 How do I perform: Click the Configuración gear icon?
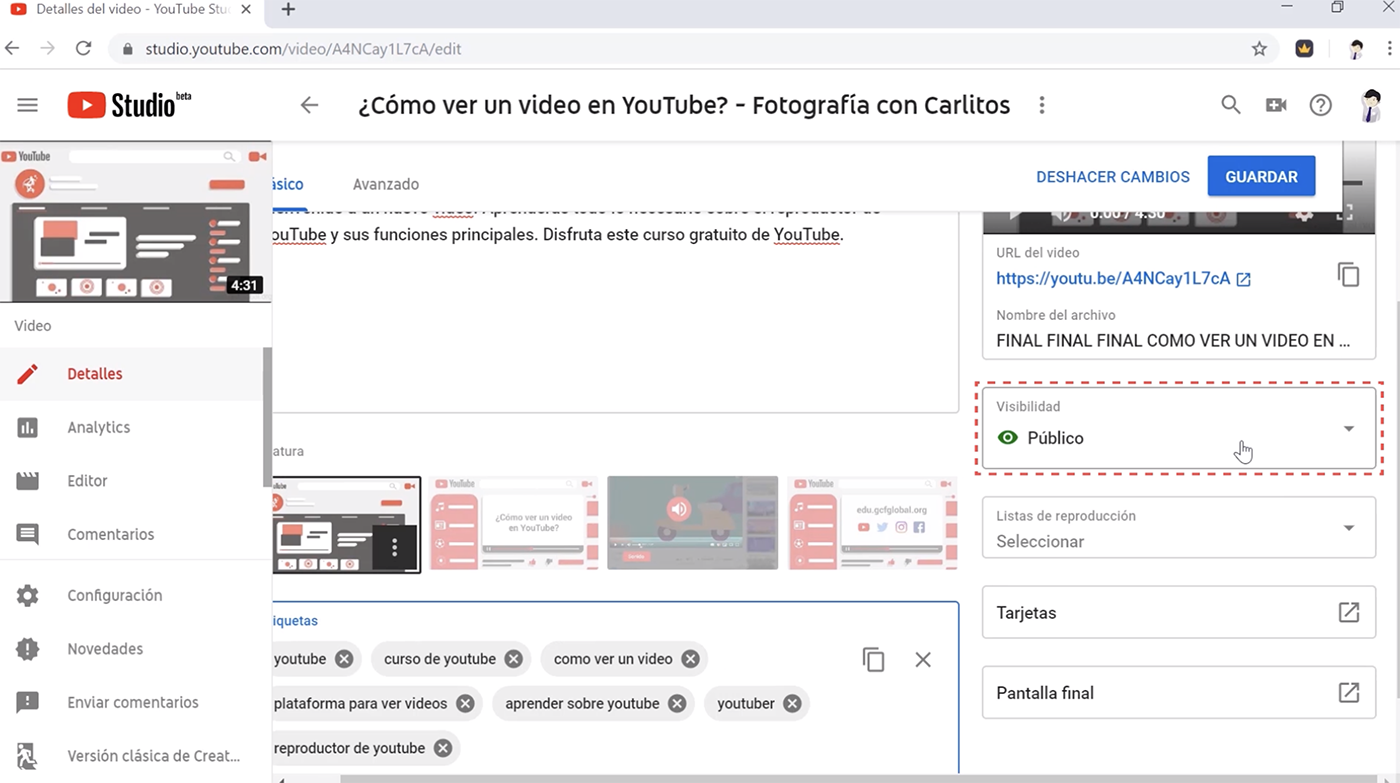[27, 596]
